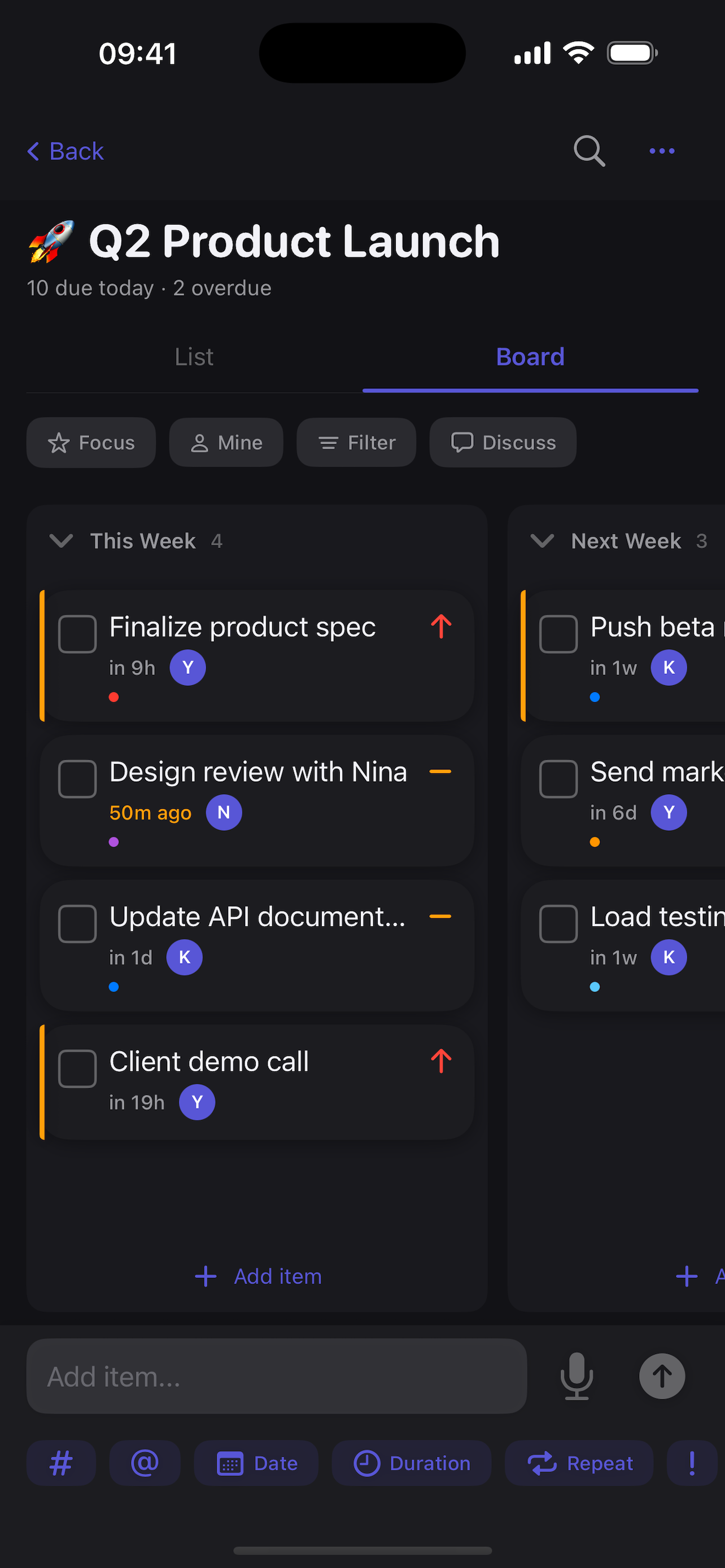Tap the 'in 9h' due time

[x=132, y=668]
